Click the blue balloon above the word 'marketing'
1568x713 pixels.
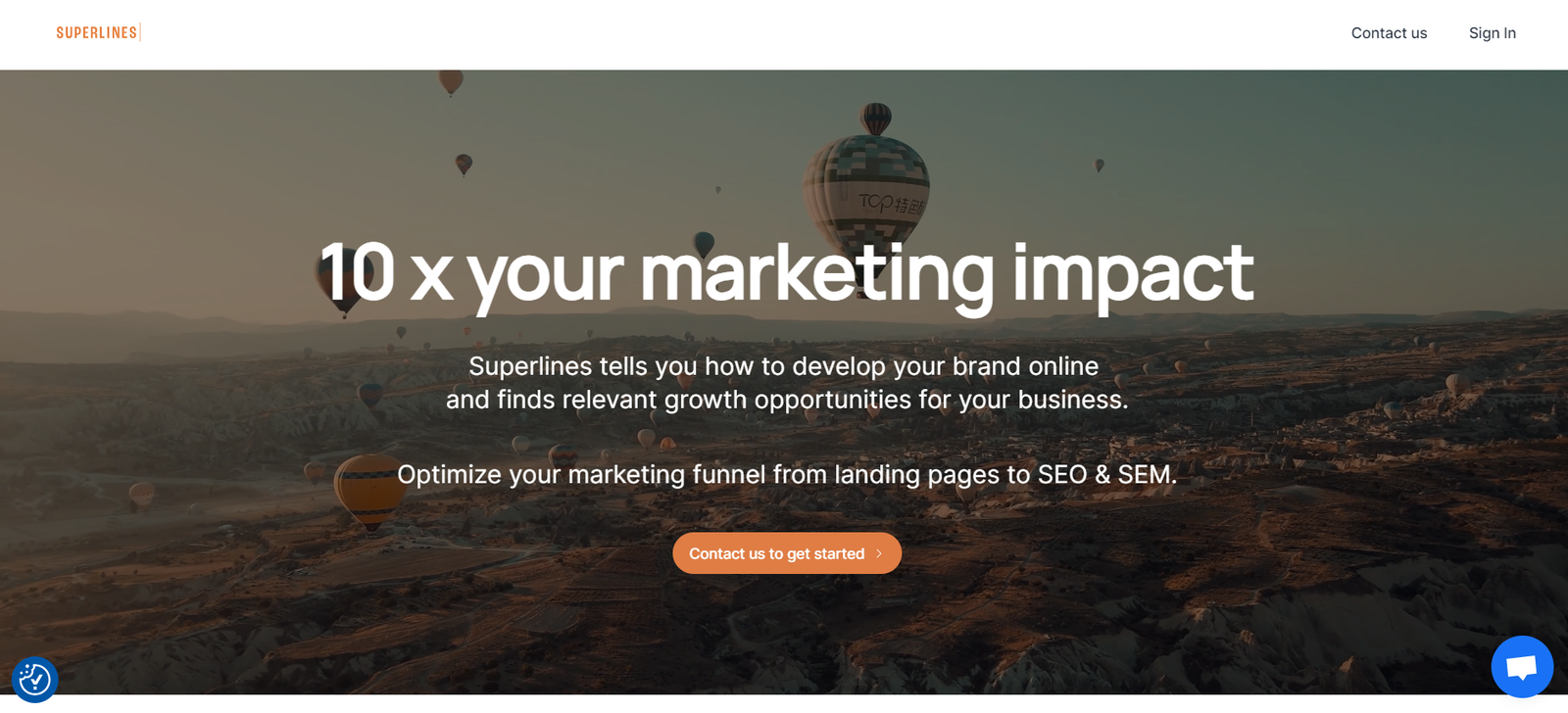pyautogui.click(x=704, y=243)
